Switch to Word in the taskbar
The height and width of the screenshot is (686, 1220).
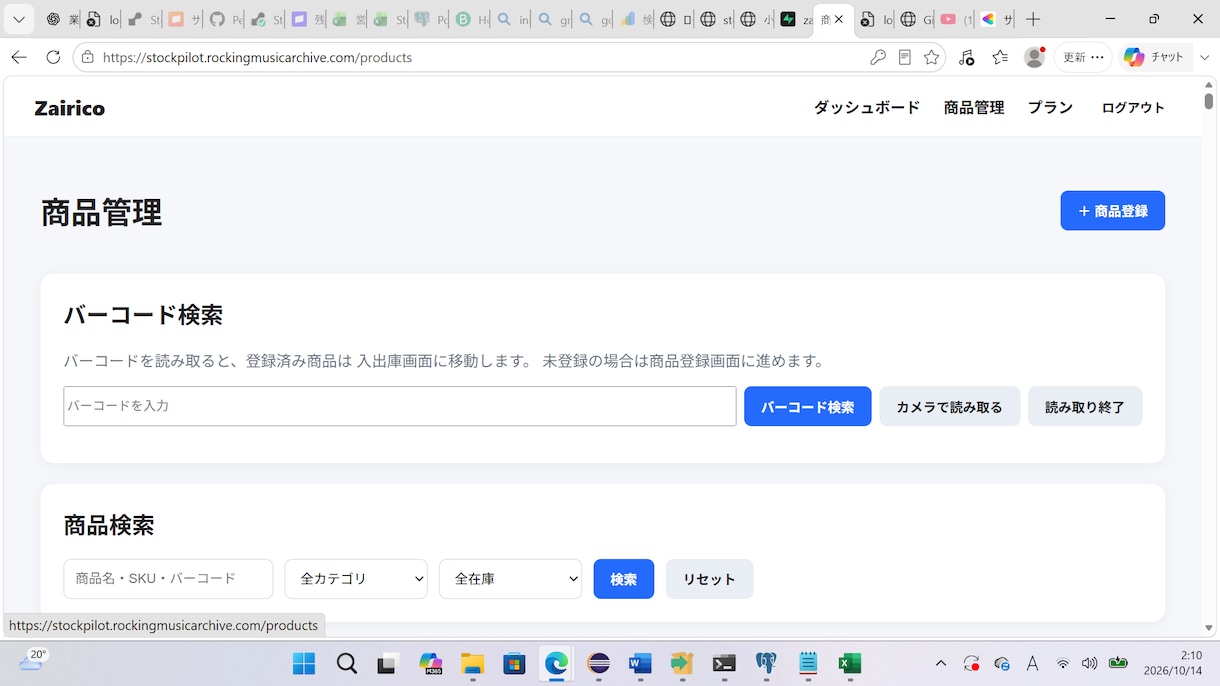(x=641, y=663)
